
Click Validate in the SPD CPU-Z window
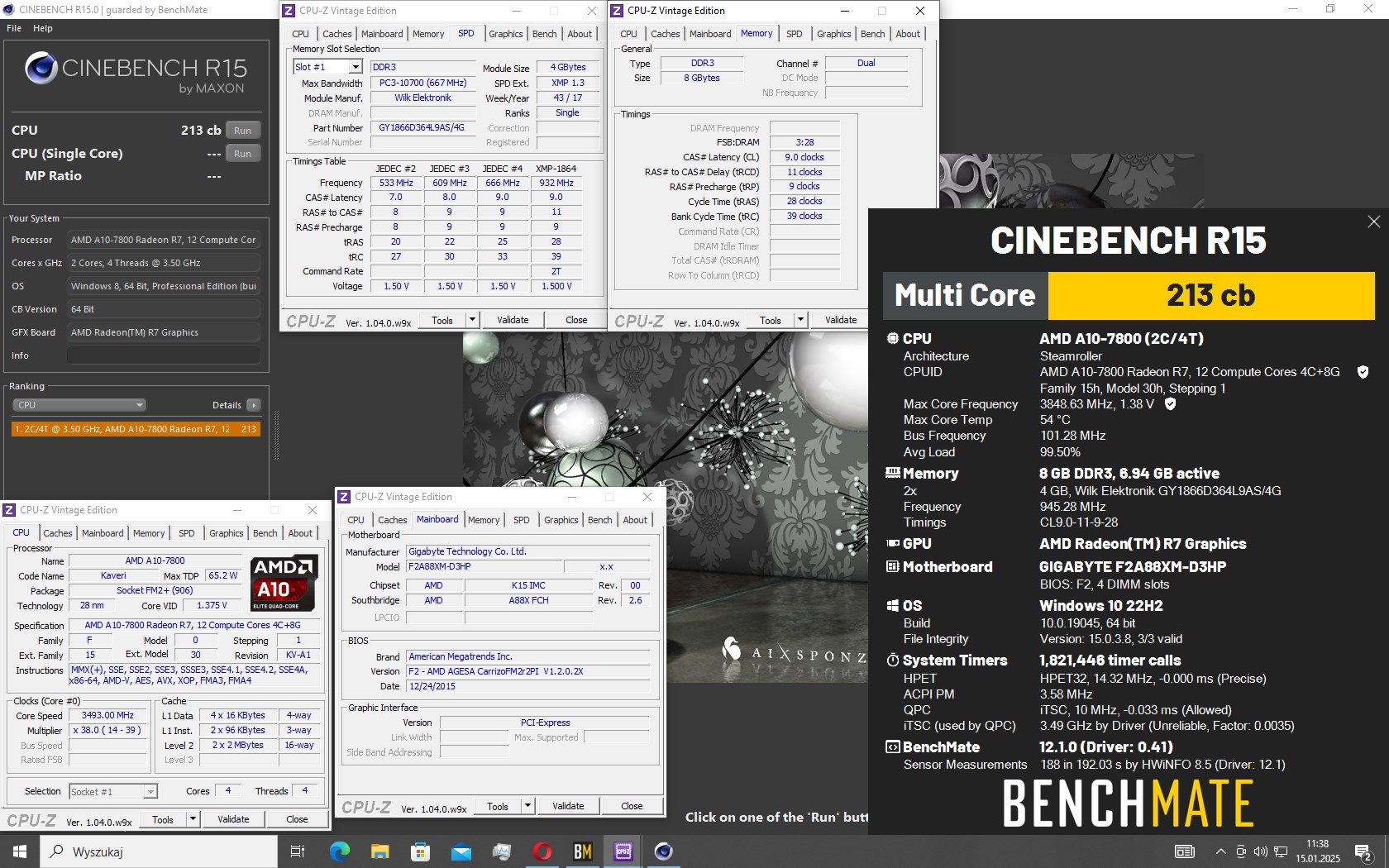click(x=513, y=320)
